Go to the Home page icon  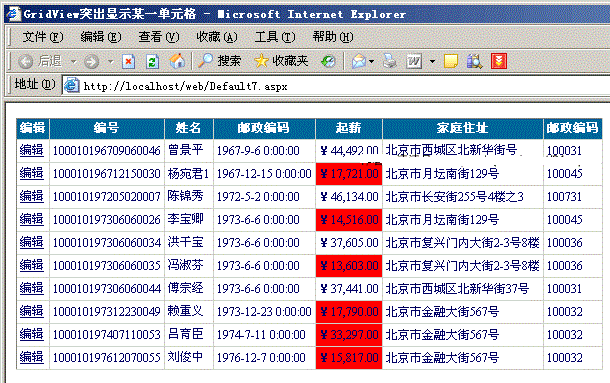point(177,61)
